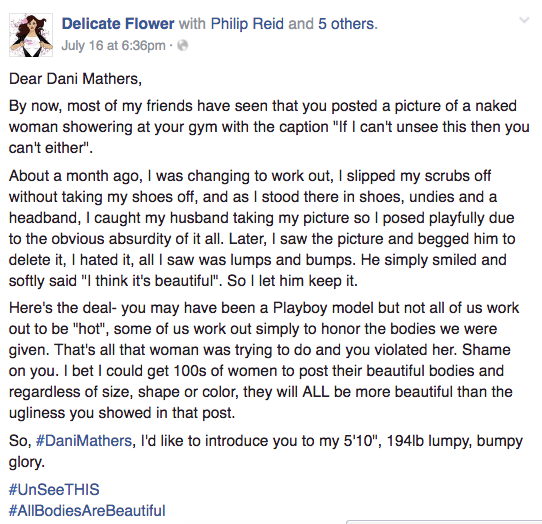This screenshot has height=524, width=542.
Task: Open the Delicate Flower profile picture
Action: pyautogui.click(x=31, y=35)
